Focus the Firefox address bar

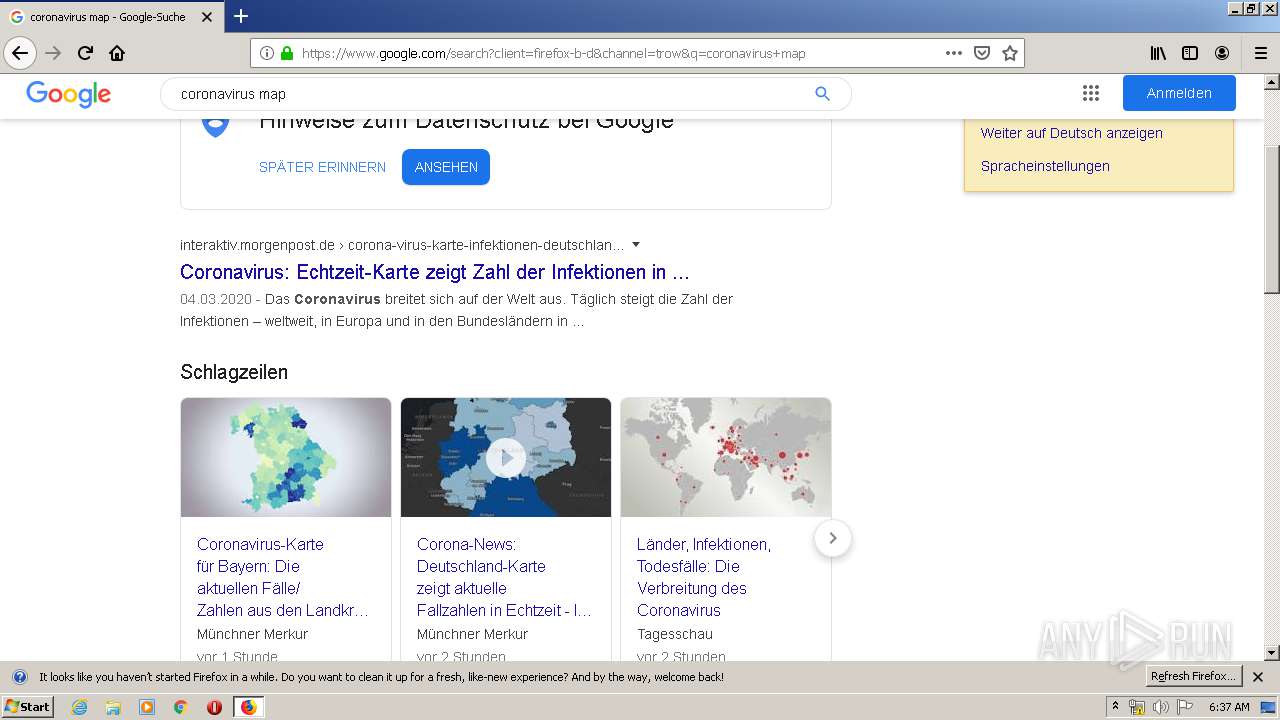(620, 53)
